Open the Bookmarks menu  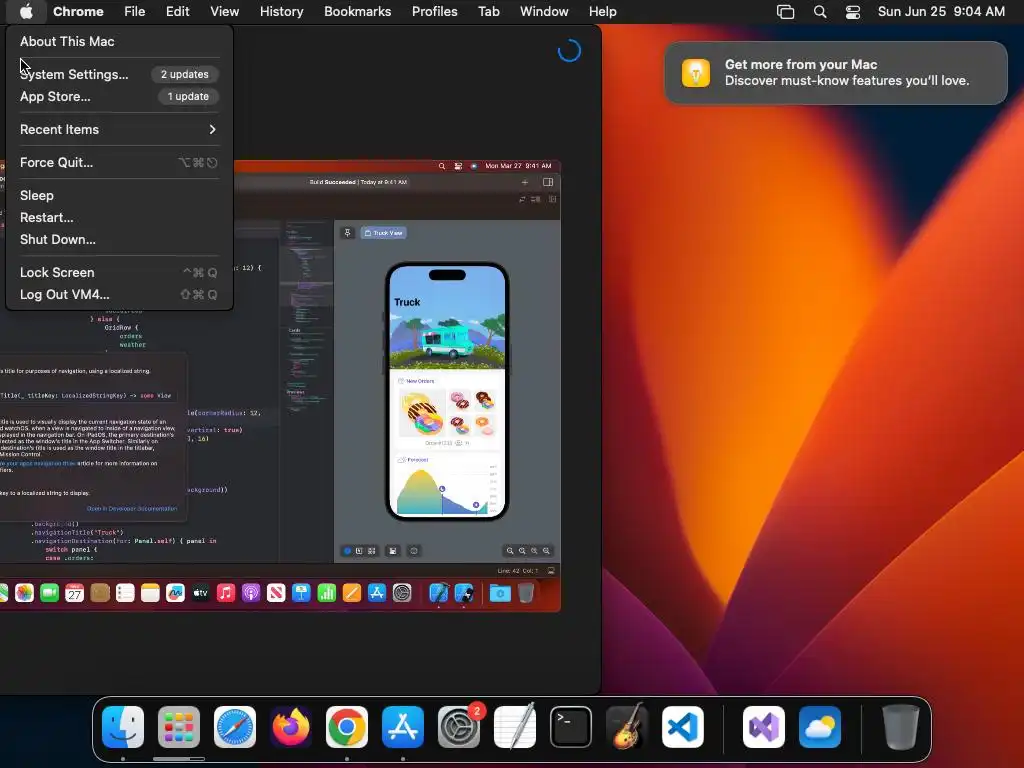pyautogui.click(x=358, y=12)
